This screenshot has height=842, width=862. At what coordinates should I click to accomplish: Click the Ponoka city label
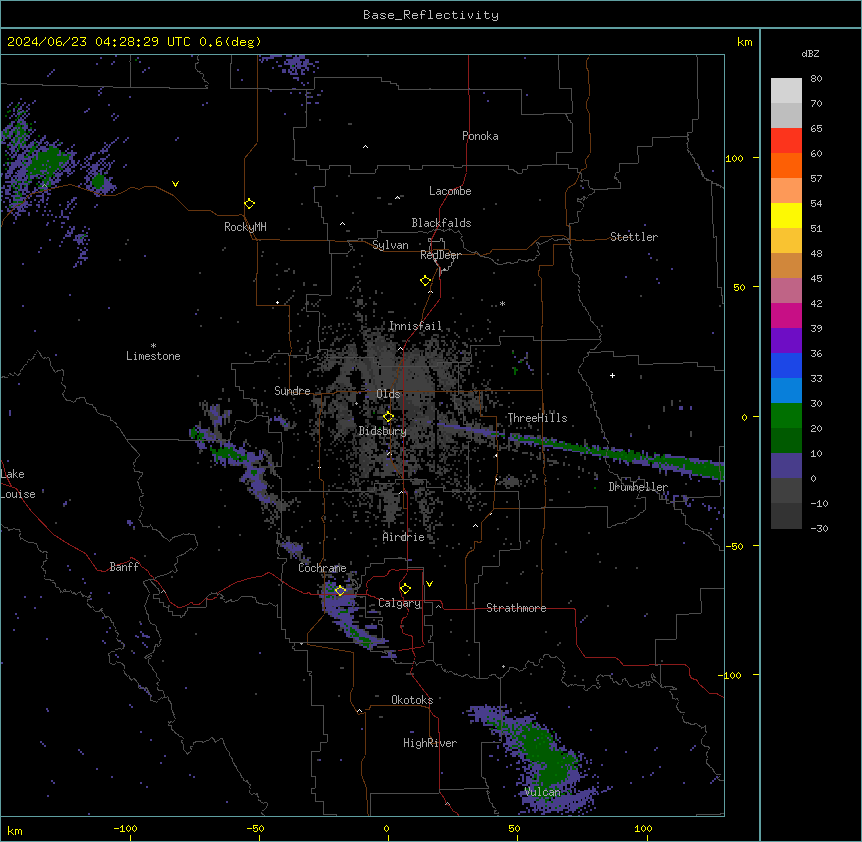[x=480, y=136]
